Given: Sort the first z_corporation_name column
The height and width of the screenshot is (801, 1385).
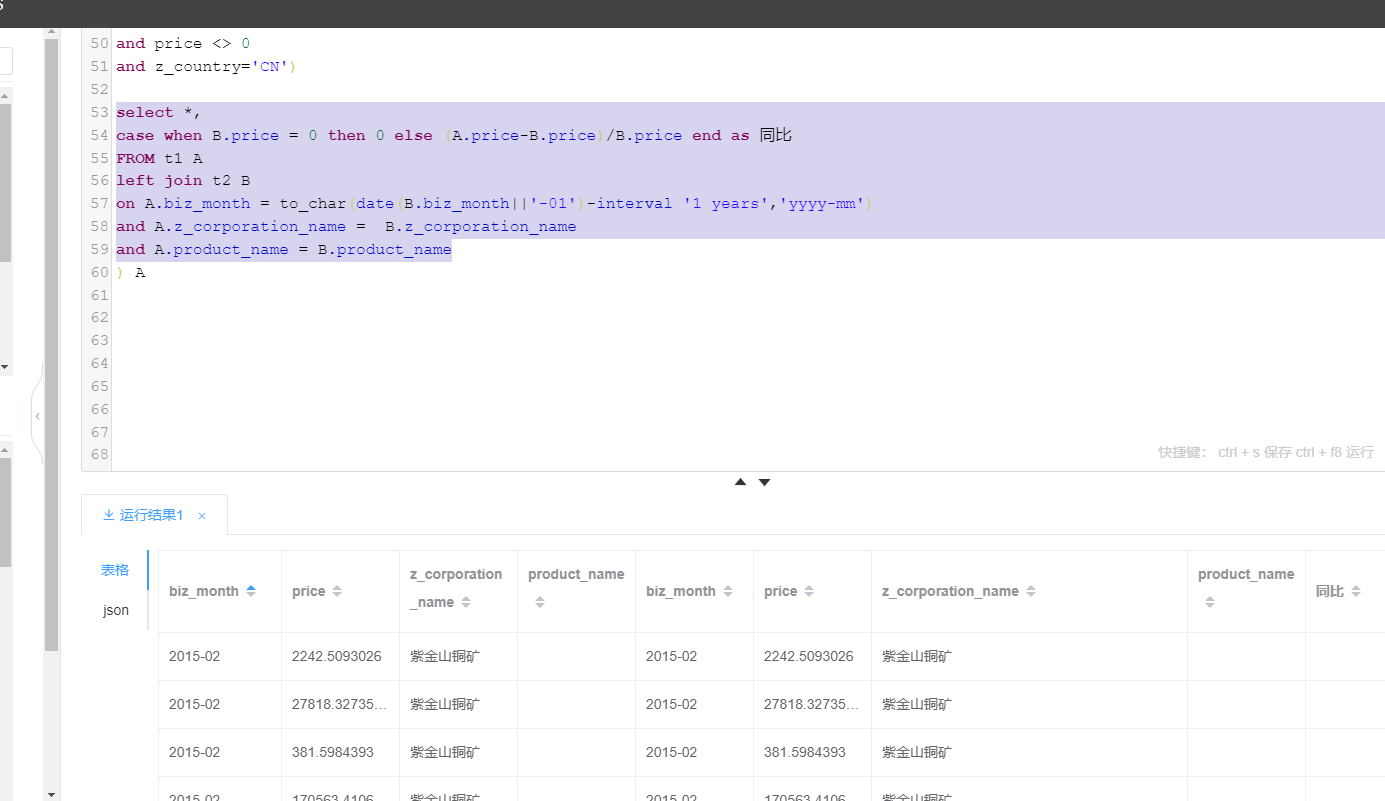Looking at the screenshot, I should pyautogui.click(x=466, y=602).
